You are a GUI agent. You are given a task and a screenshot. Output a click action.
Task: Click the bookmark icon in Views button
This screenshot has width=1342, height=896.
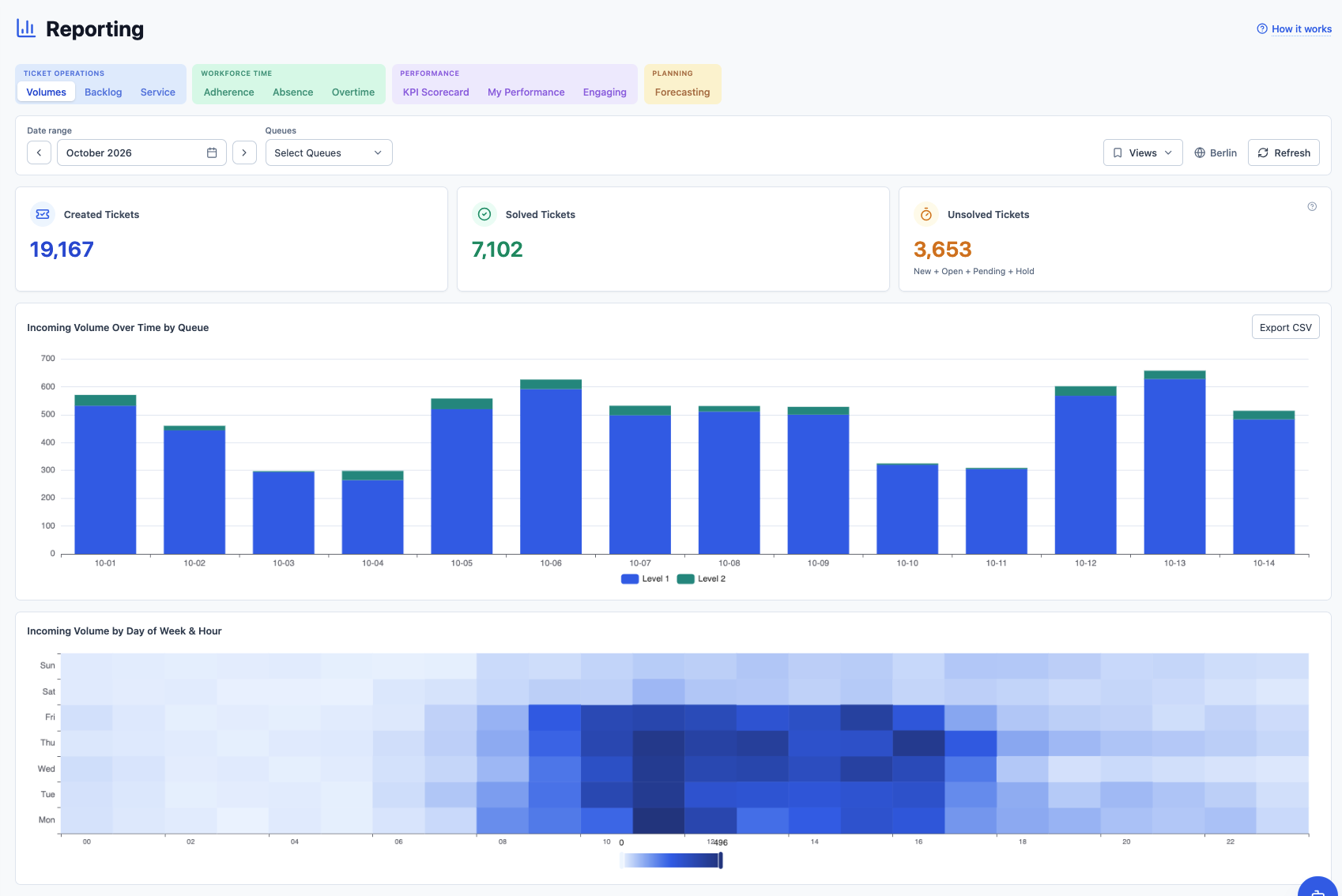(x=1118, y=152)
